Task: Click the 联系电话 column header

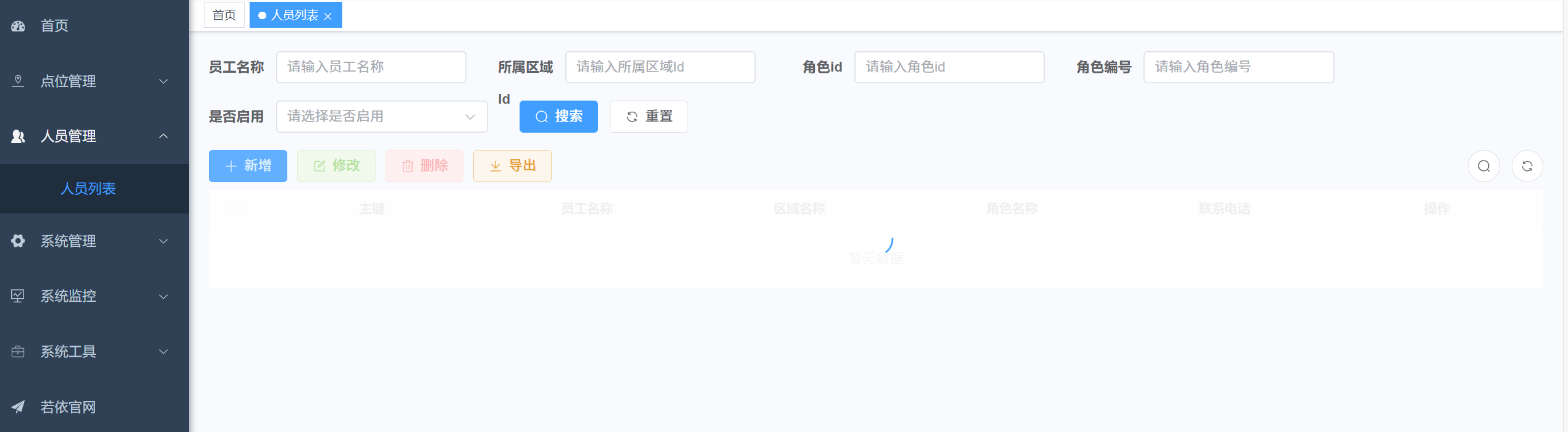Action: point(1224,209)
